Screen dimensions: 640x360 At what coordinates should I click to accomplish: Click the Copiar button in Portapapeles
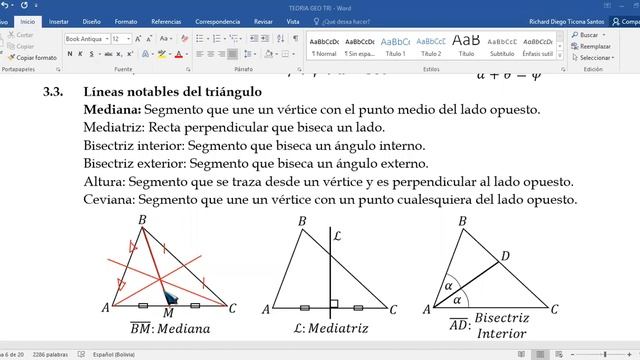click(21, 47)
